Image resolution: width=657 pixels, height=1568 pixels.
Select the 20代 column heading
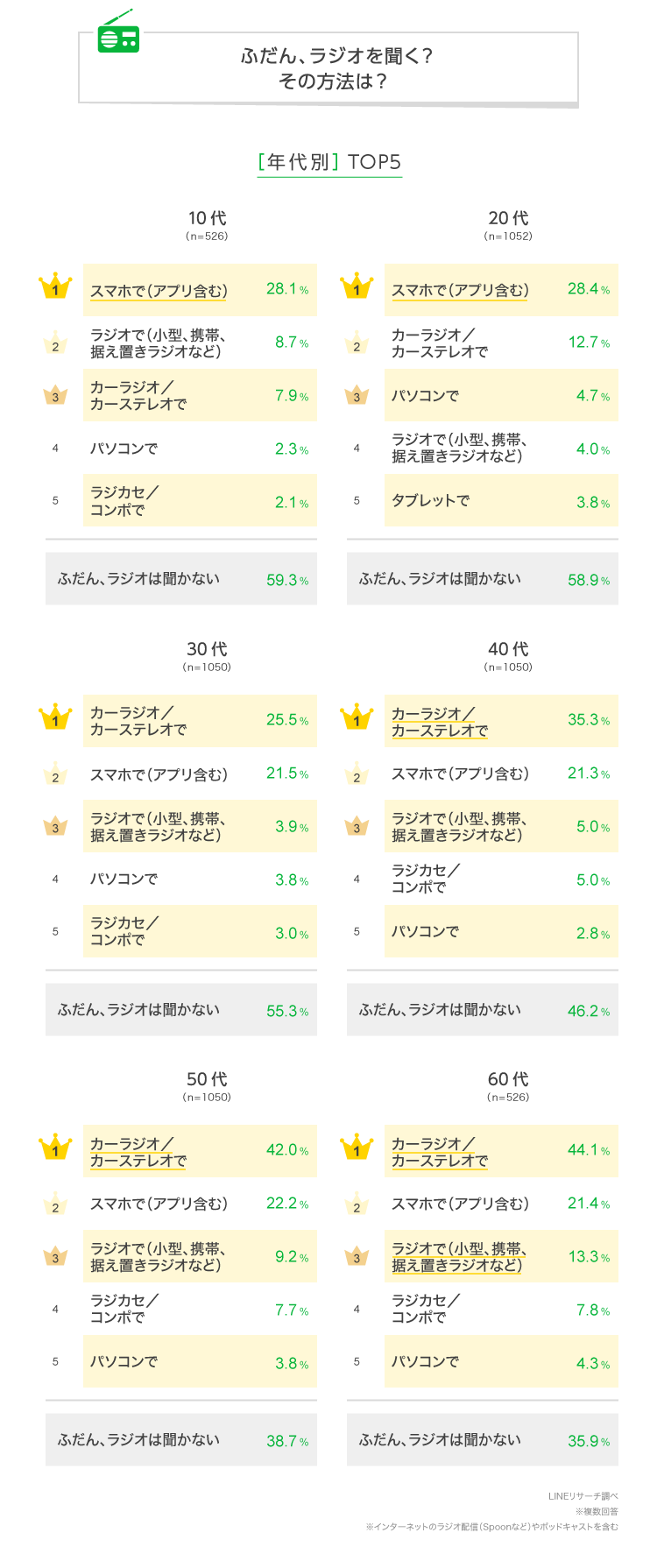point(508,218)
